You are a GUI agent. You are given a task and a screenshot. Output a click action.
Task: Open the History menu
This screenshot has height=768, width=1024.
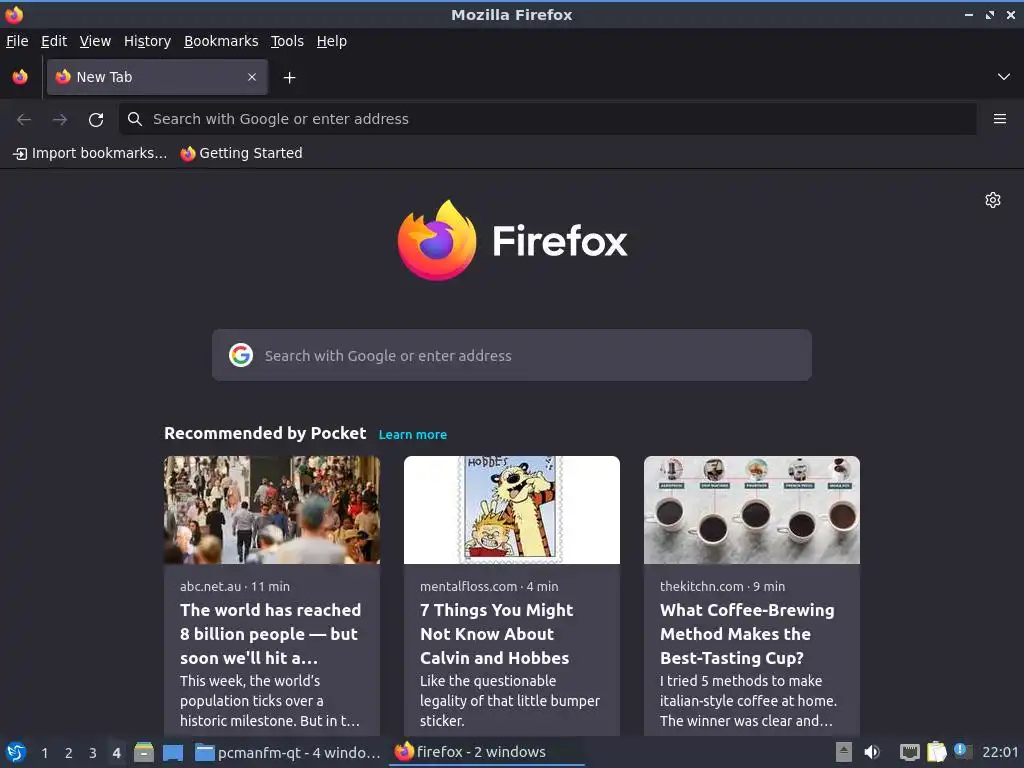(148, 41)
